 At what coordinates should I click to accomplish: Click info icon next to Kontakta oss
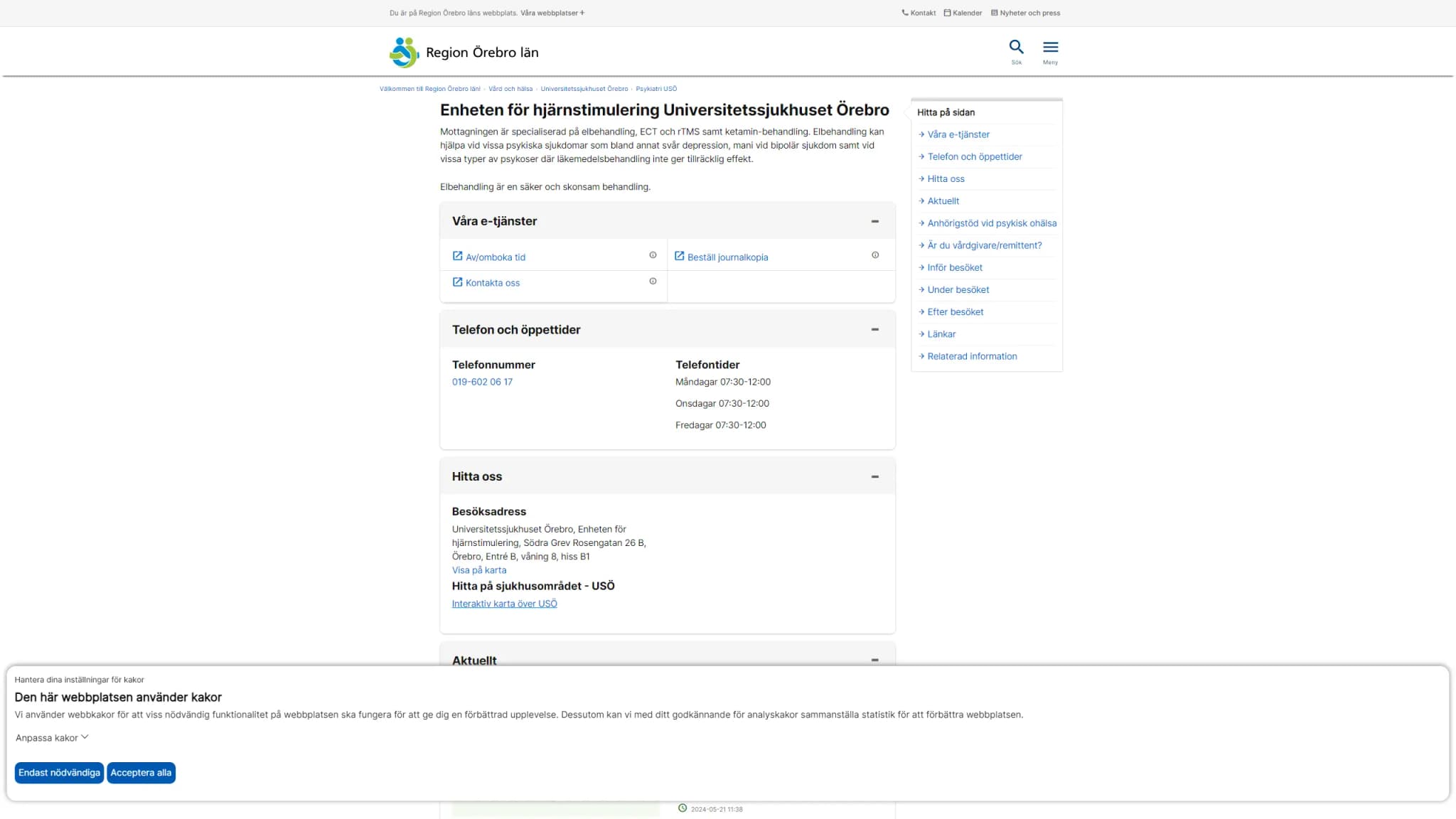pyautogui.click(x=653, y=282)
